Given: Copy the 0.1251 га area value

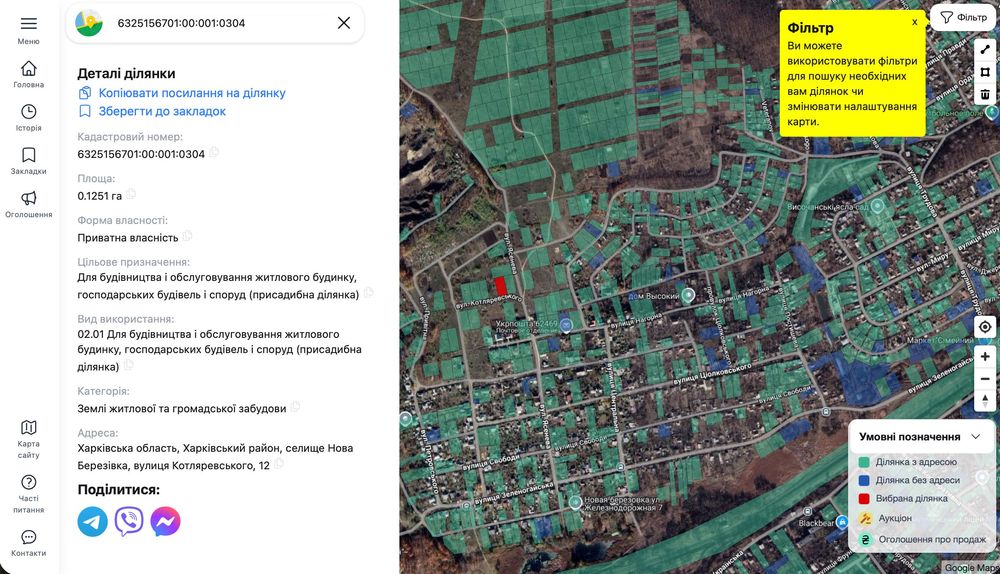Looking at the screenshot, I should click(x=131, y=194).
